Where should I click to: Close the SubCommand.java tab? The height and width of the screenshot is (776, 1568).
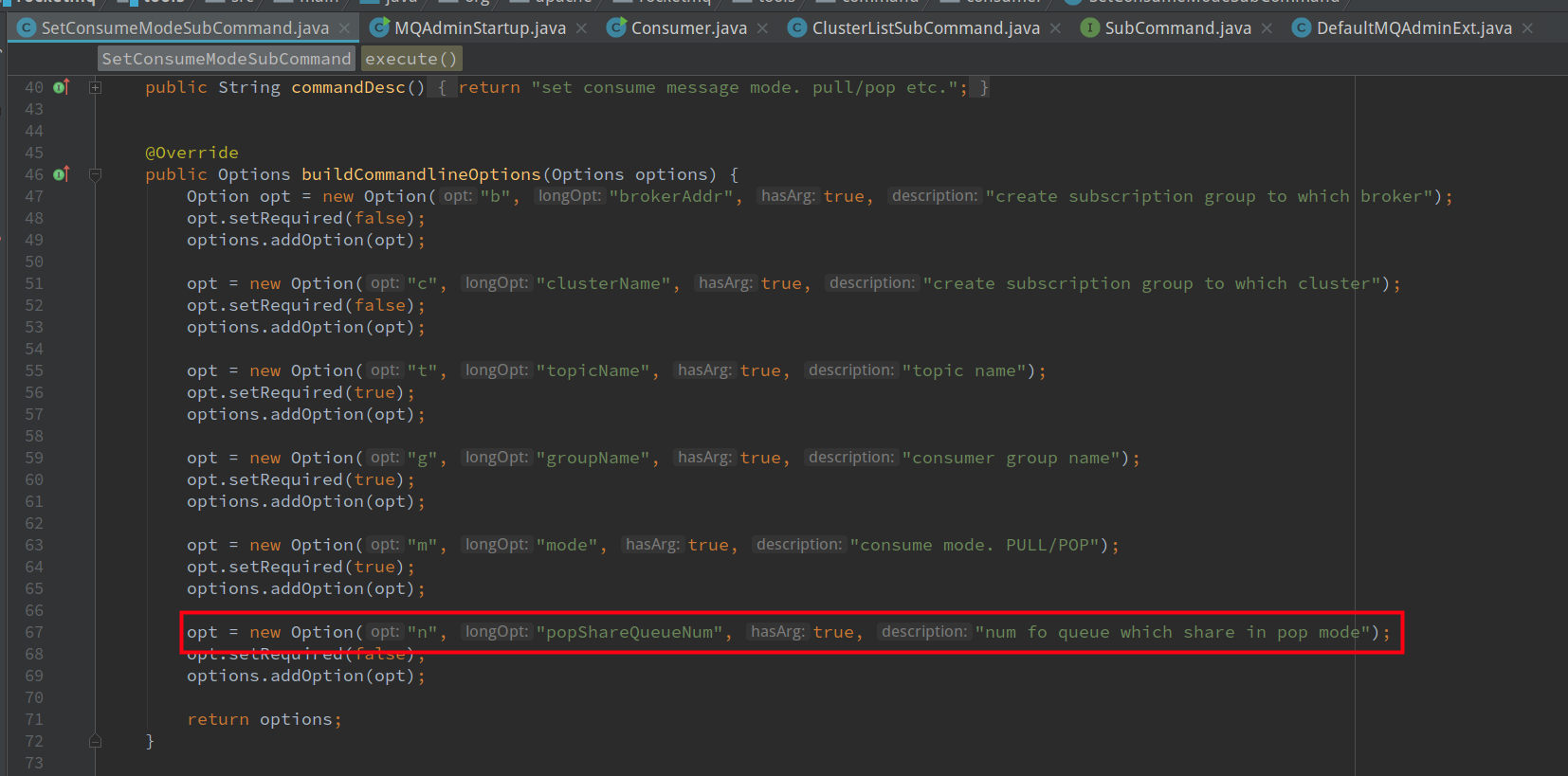1267,28
